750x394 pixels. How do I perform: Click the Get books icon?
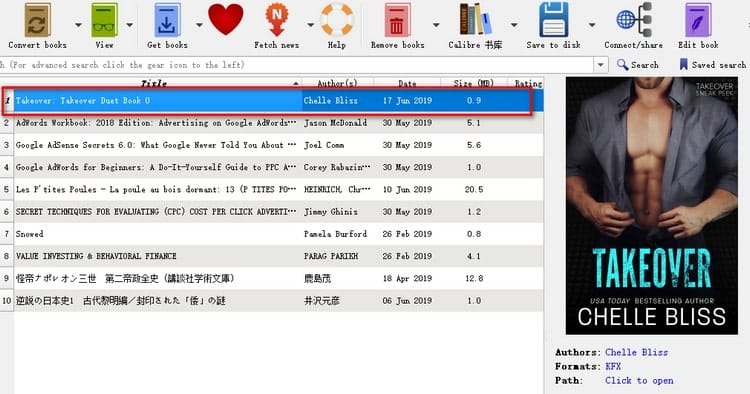pyautogui.click(x=167, y=20)
